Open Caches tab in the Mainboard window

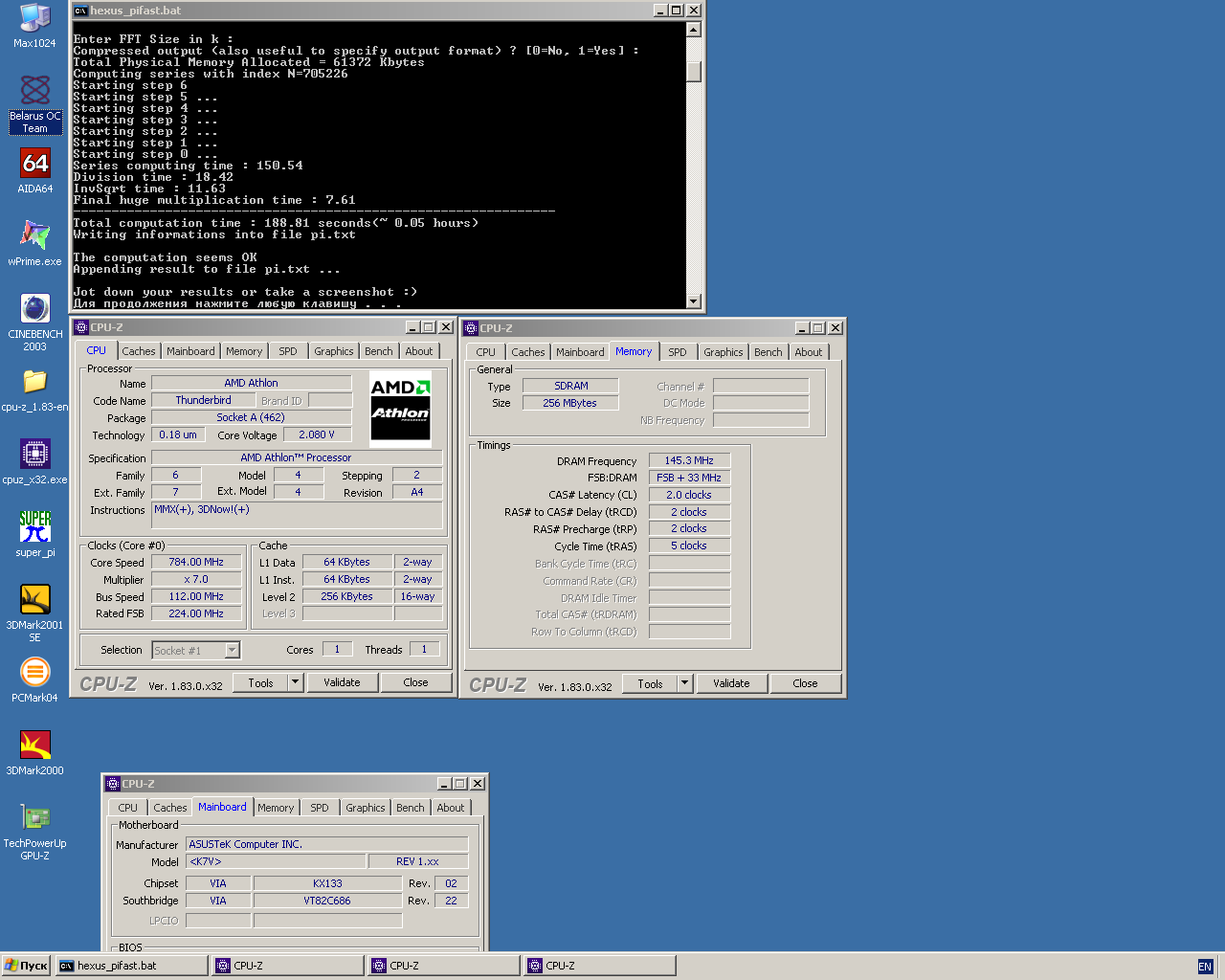[x=170, y=808]
